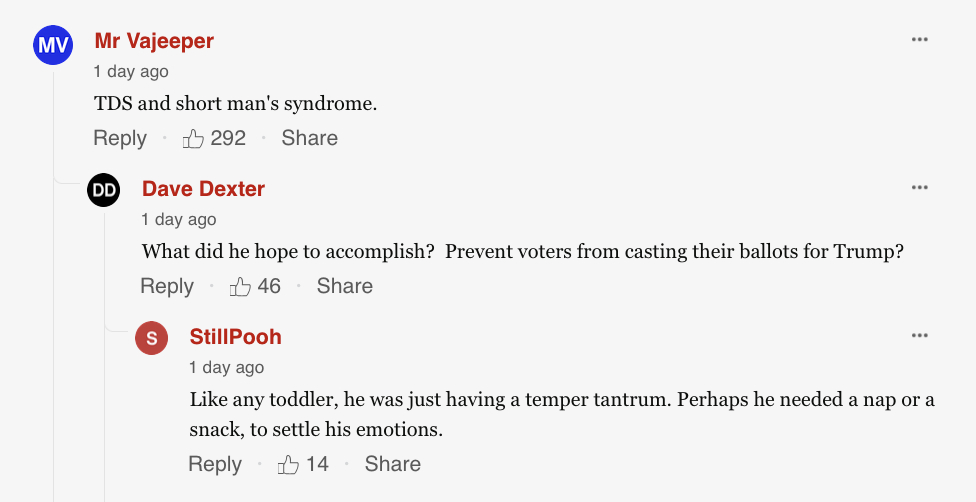The height and width of the screenshot is (502, 976).
Task: Open Dave Dexter's profile name link
Action: point(203,189)
